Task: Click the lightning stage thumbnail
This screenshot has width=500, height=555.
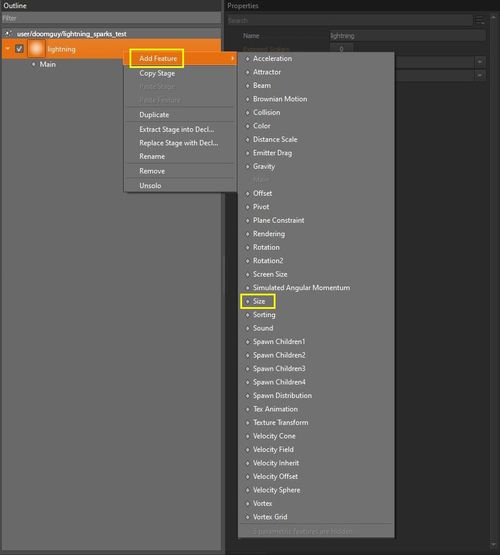Action: point(36,48)
